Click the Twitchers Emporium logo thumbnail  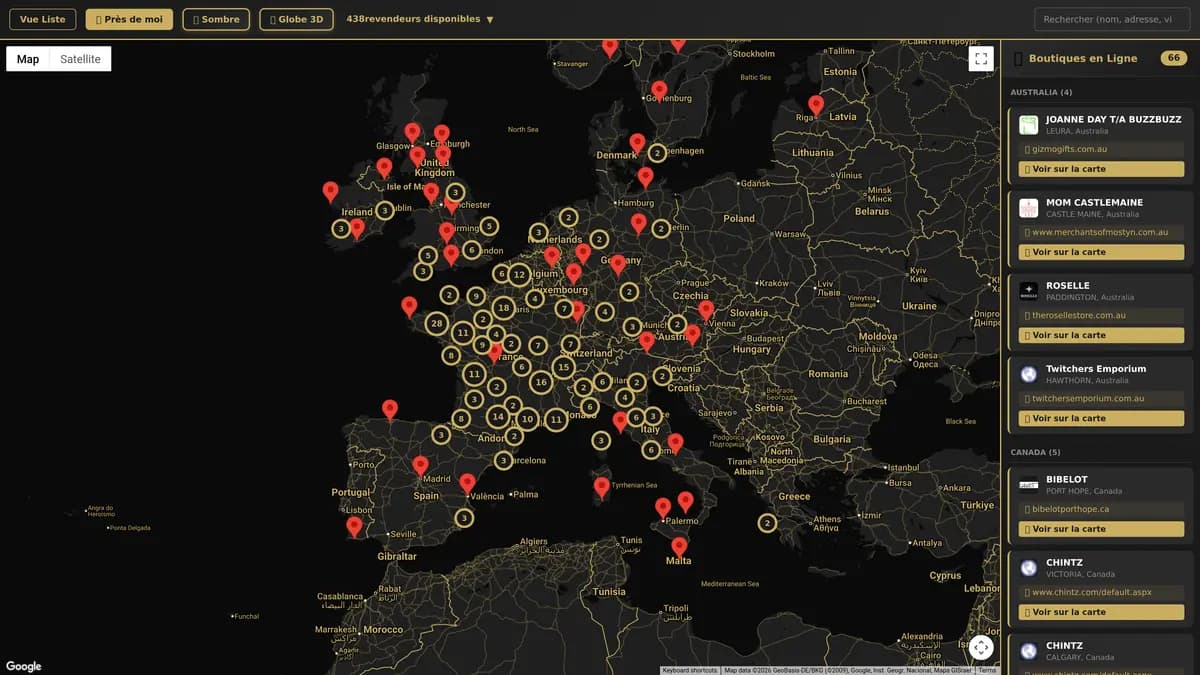[1028, 374]
